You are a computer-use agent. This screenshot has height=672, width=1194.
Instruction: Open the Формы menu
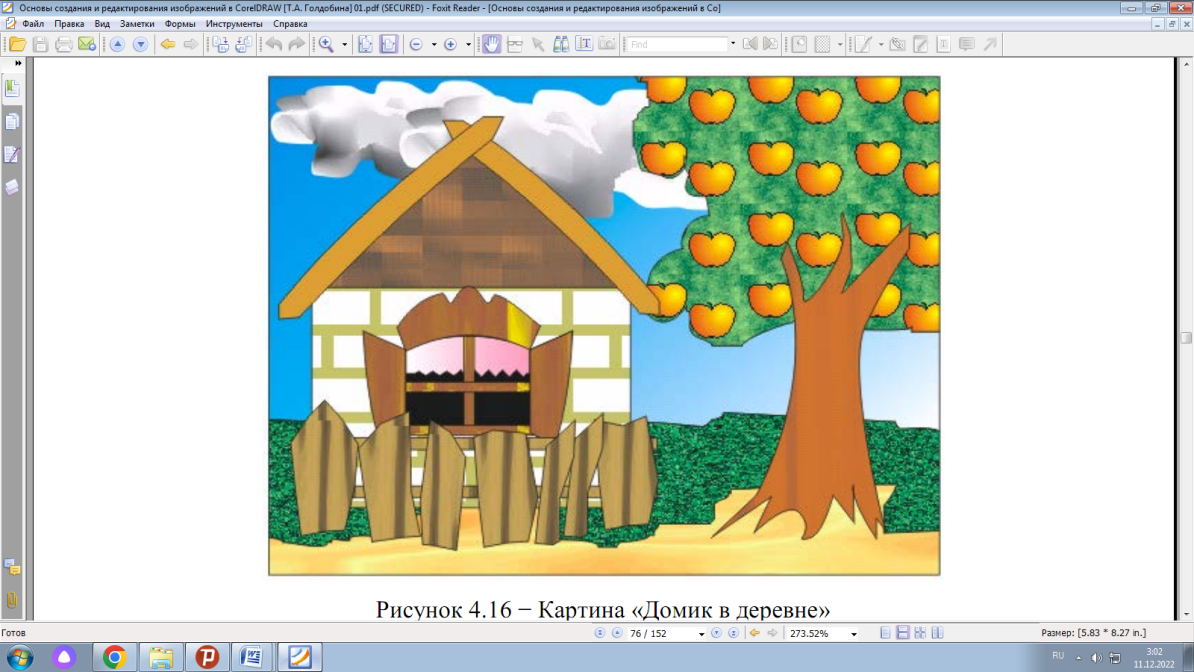point(180,24)
